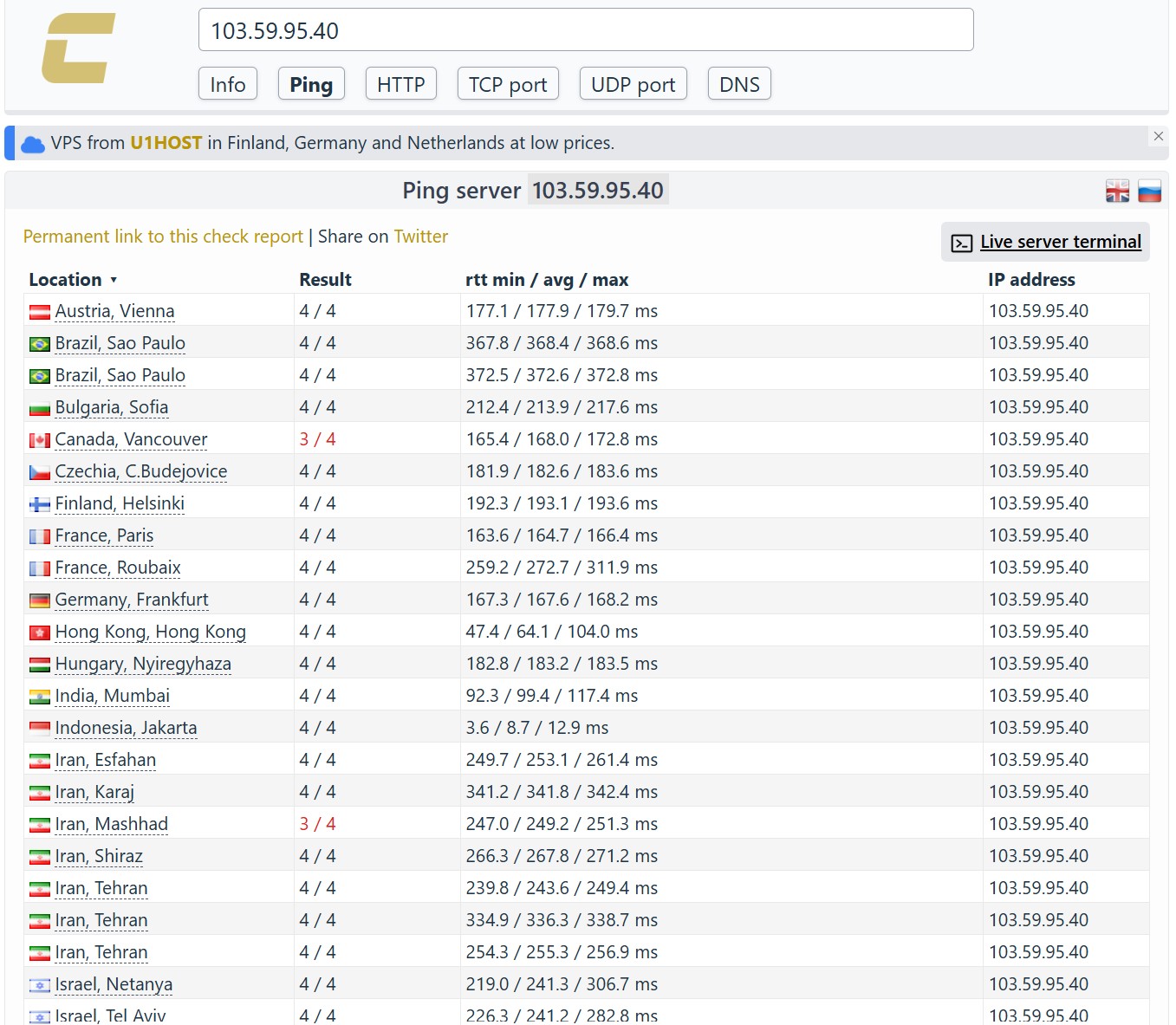Open the Iran, Esfahan location link
This screenshot has height=1025, width=1176.
pyautogui.click(x=106, y=760)
